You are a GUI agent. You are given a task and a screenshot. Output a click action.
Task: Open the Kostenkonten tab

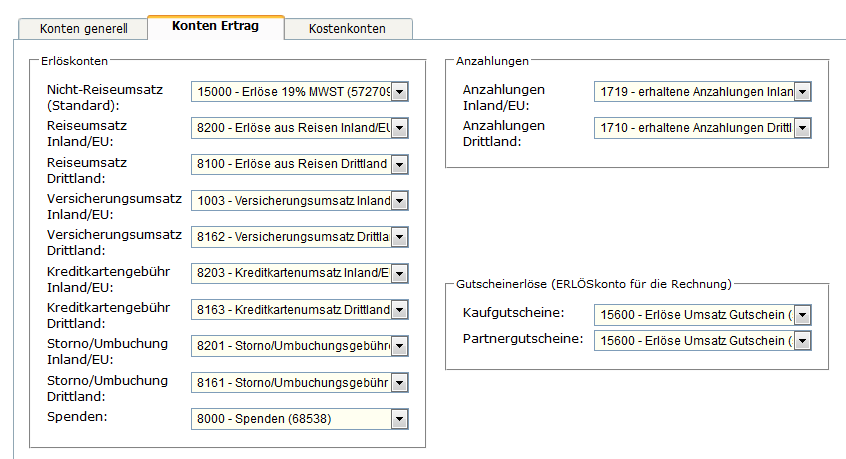[x=347, y=29]
